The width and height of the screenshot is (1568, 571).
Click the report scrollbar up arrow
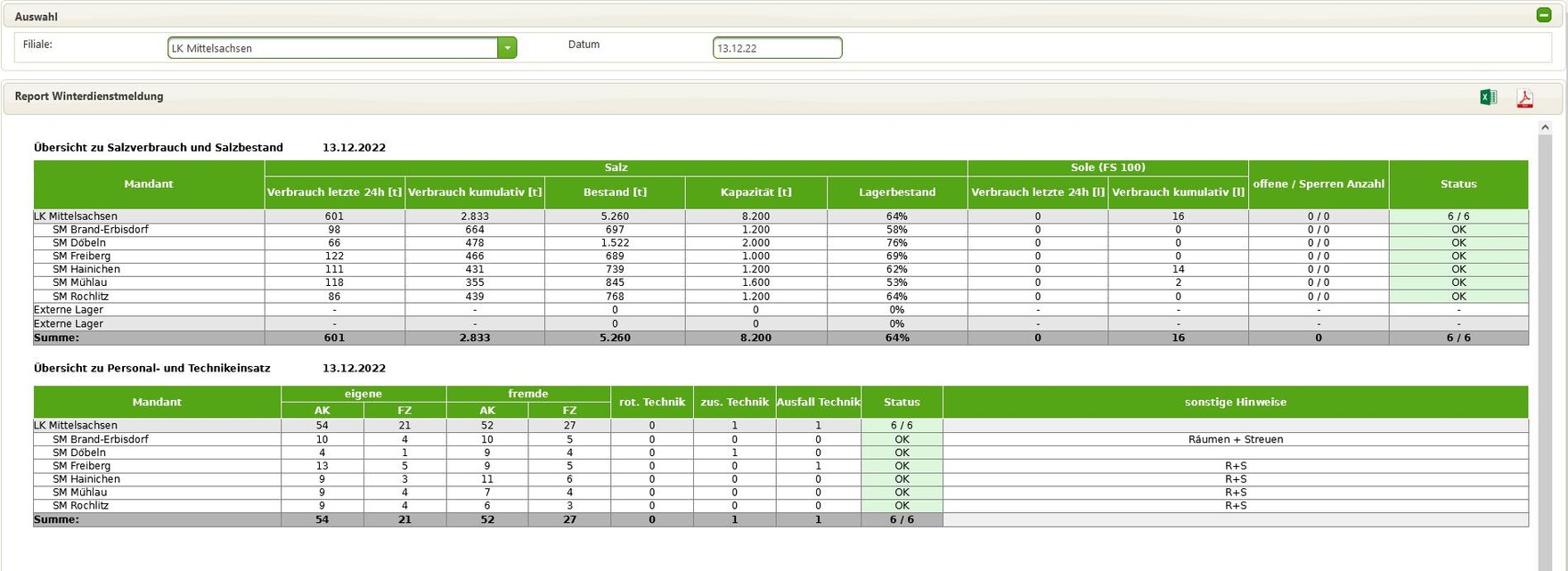[1545, 128]
